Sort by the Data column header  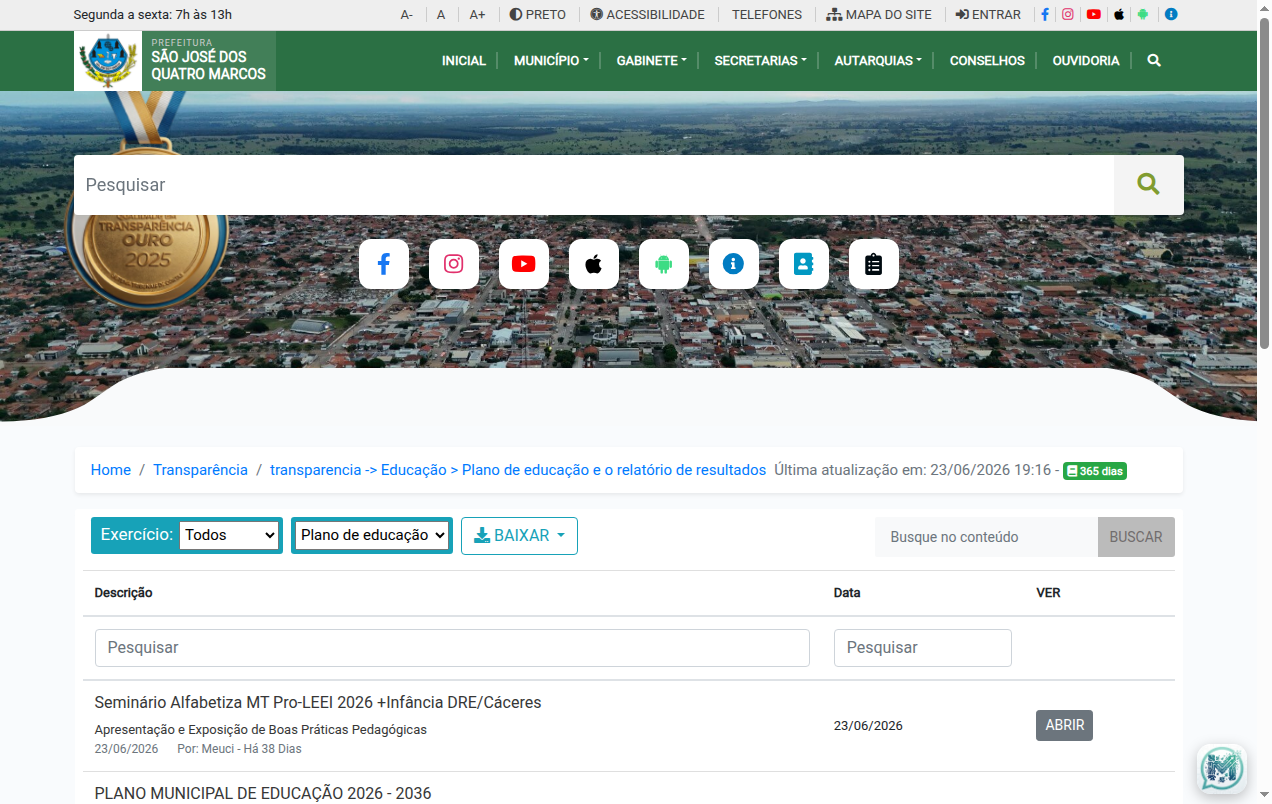click(x=847, y=593)
